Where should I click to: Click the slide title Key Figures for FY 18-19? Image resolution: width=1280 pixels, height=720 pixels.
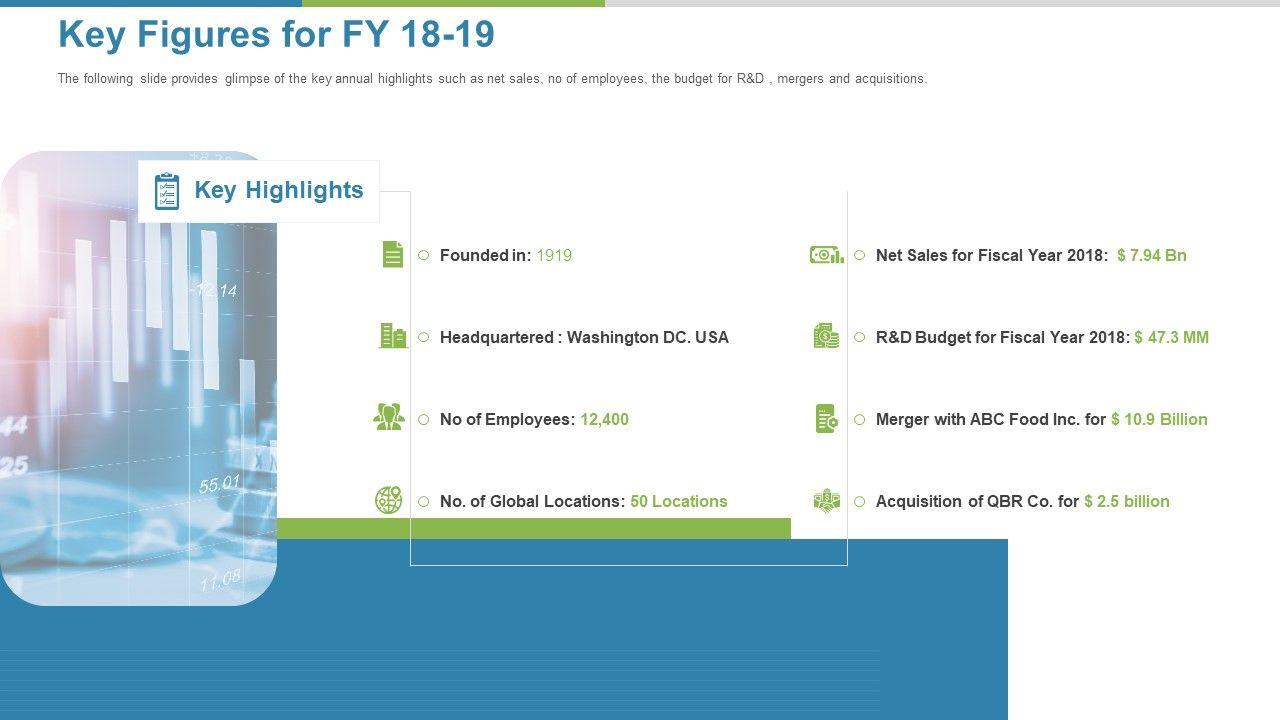[x=277, y=35]
